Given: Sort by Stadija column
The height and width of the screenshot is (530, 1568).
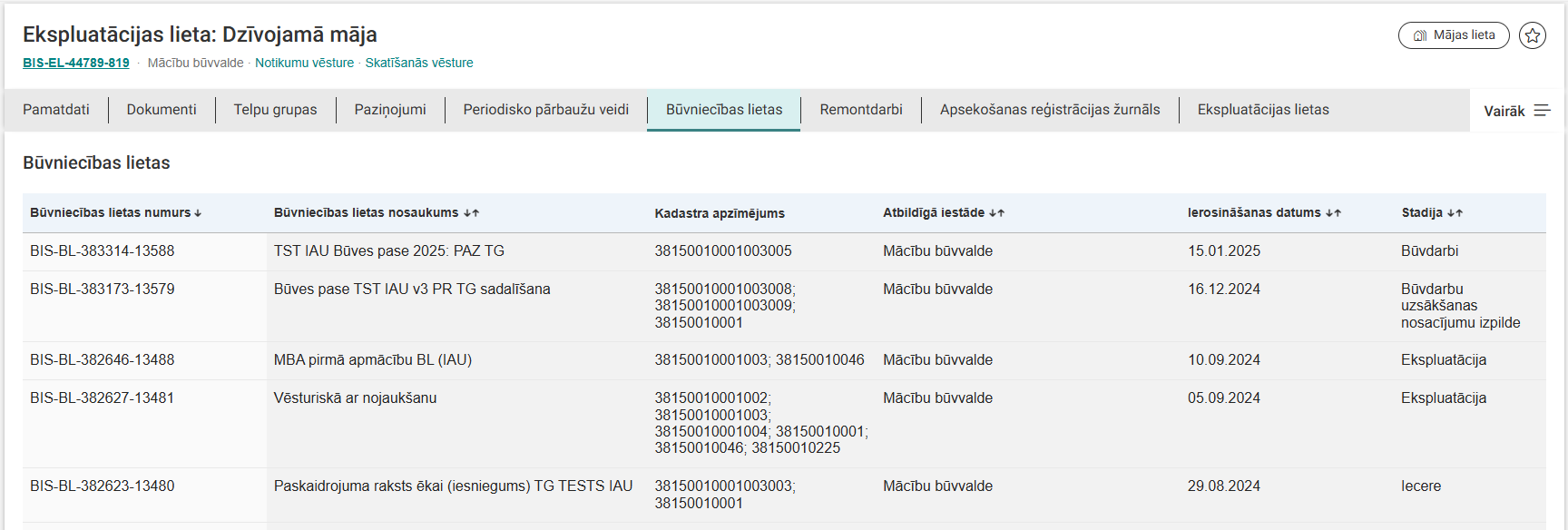Looking at the screenshot, I should [1431, 212].
